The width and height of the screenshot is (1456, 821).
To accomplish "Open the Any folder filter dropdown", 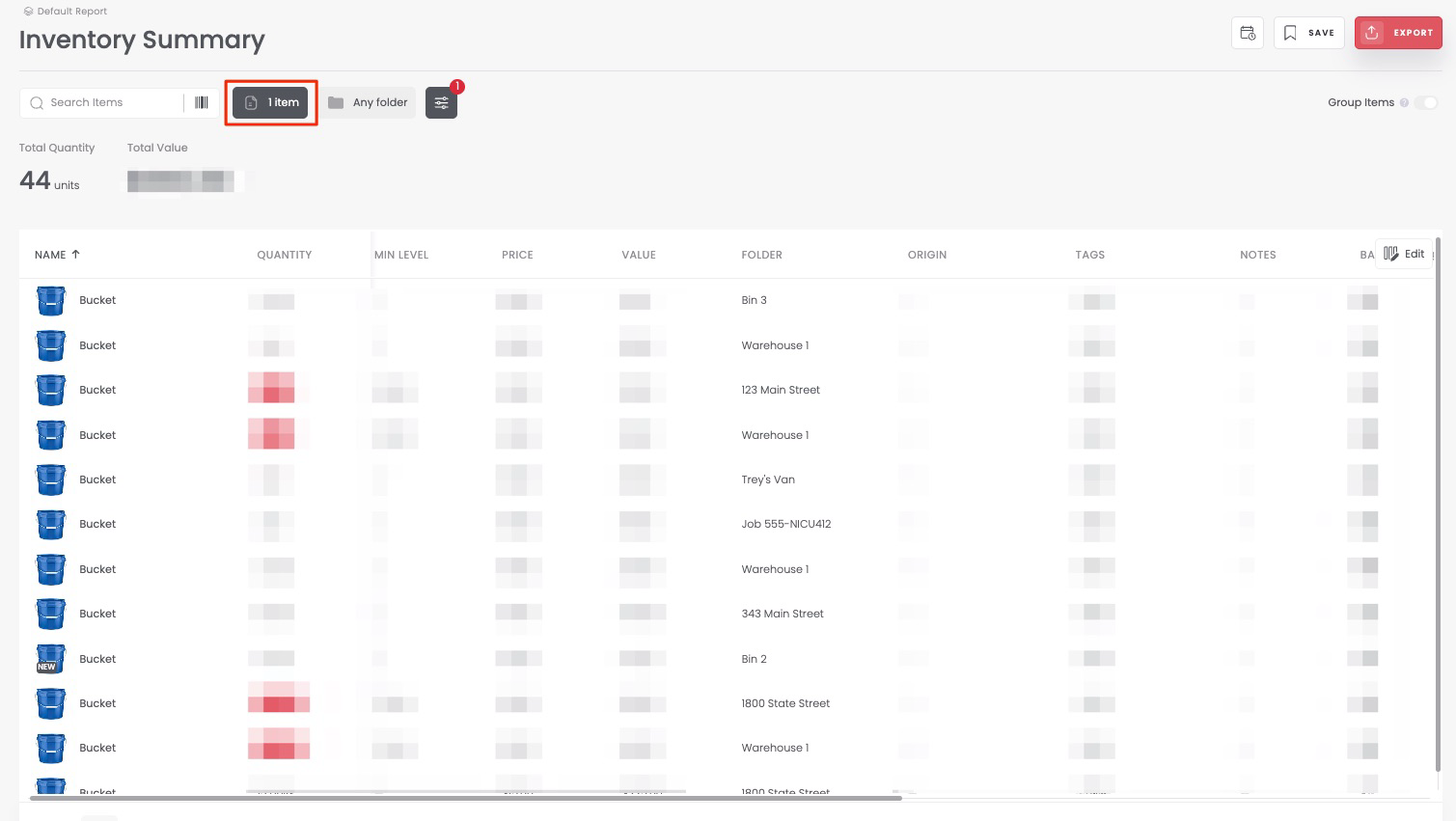I will (368, 102).
